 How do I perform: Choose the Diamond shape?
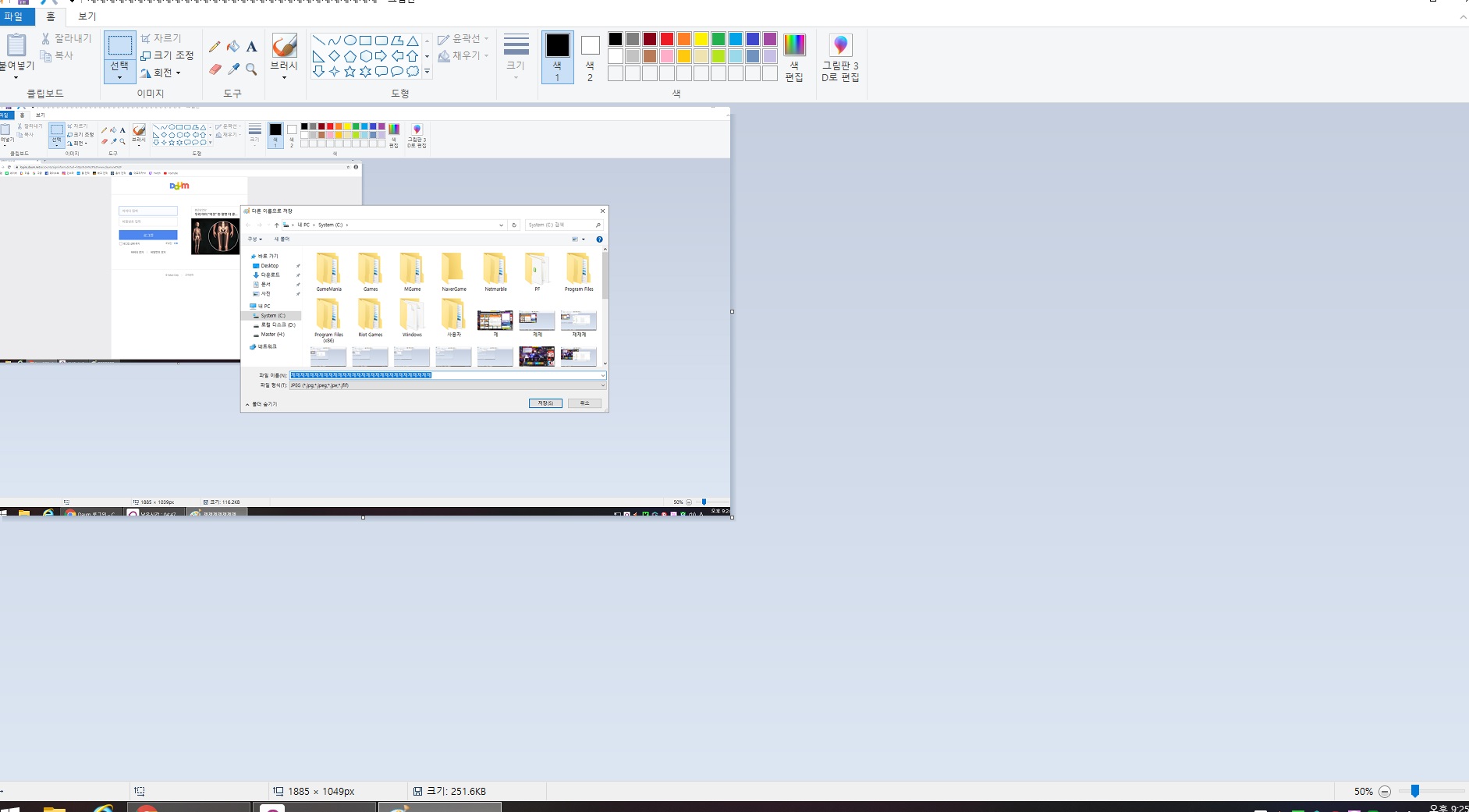pos(334,56)
